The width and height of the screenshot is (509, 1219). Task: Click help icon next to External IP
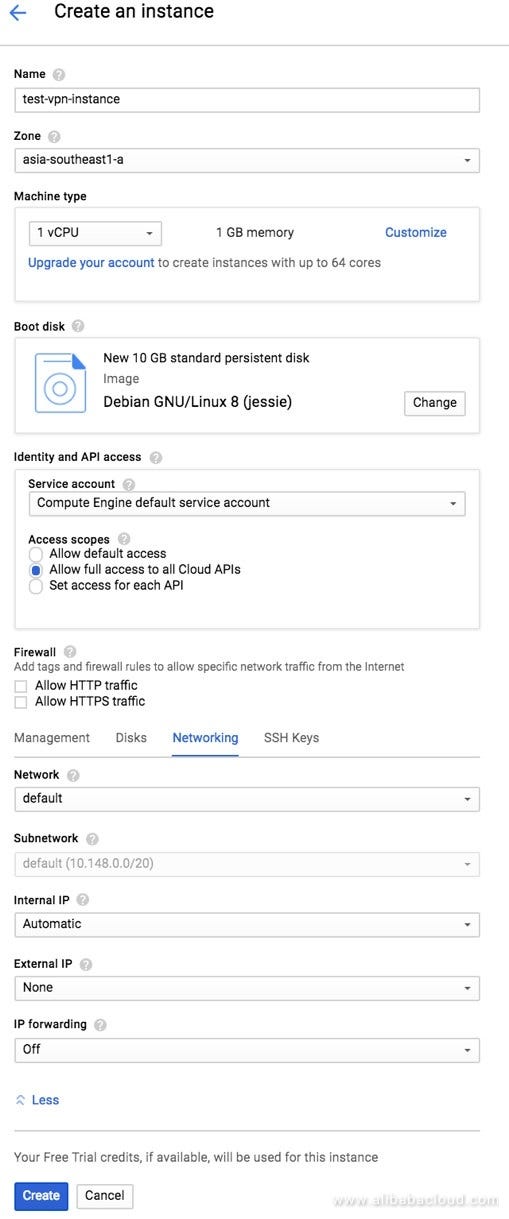pos(86,964)
